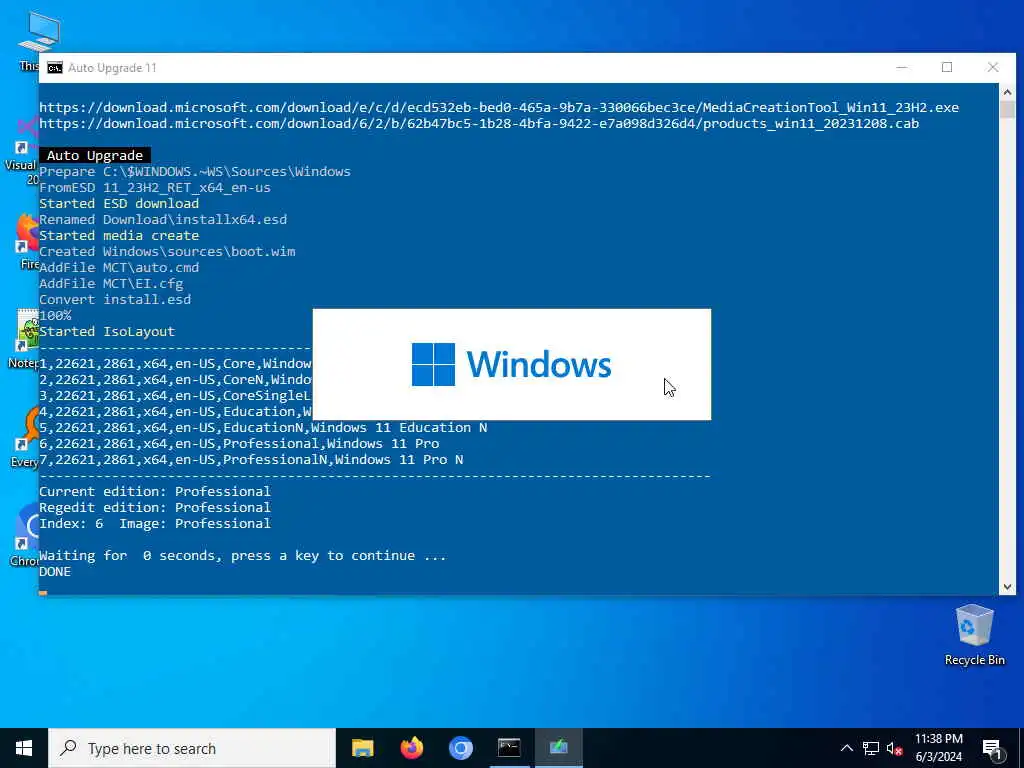Click the Professional Windows 11 Pro row
The height and width of the screenshot is (768, 1024).
(239, 443)
